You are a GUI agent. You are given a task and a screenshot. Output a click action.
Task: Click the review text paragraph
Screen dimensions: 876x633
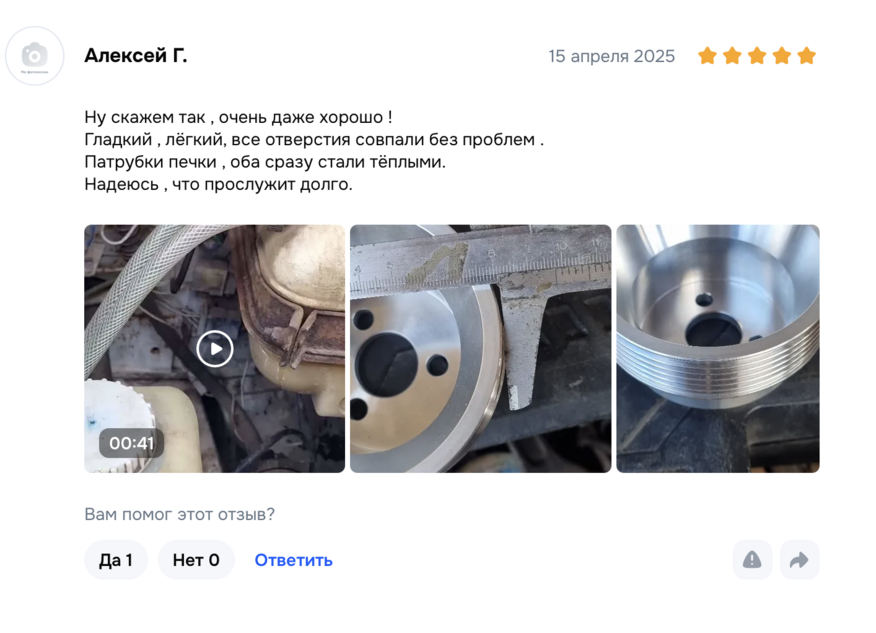pos(314,150)
